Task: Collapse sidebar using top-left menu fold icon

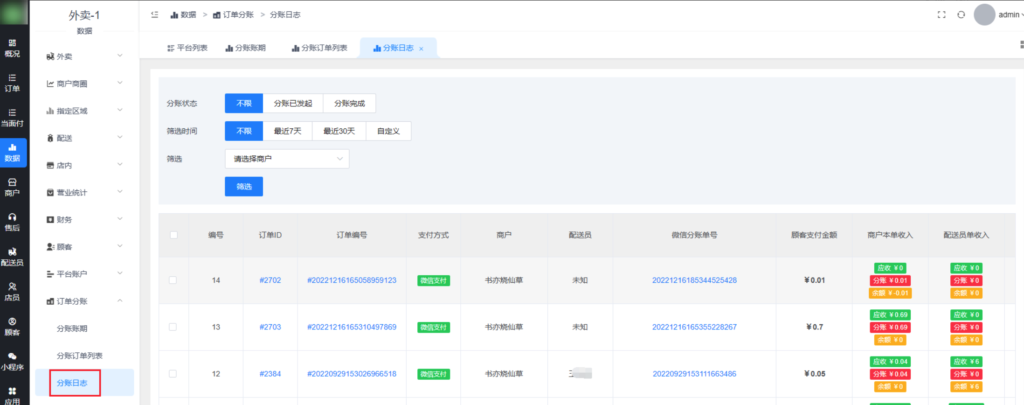Action: [154, 15]
